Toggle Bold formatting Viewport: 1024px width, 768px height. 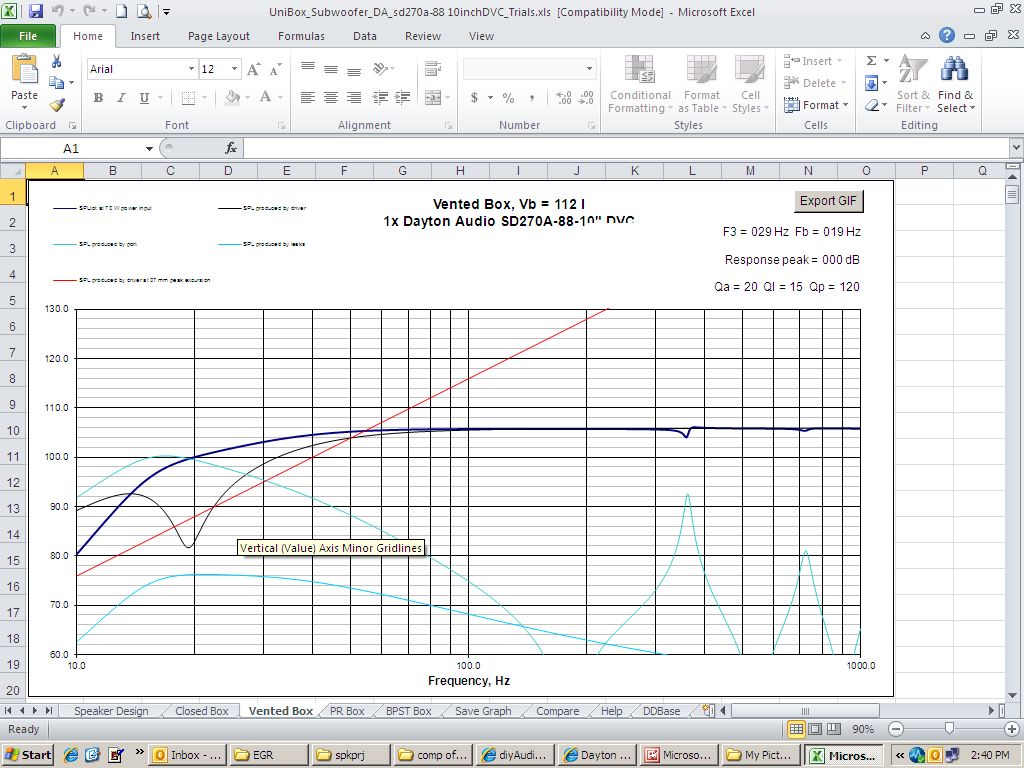(x=98, y=98)
